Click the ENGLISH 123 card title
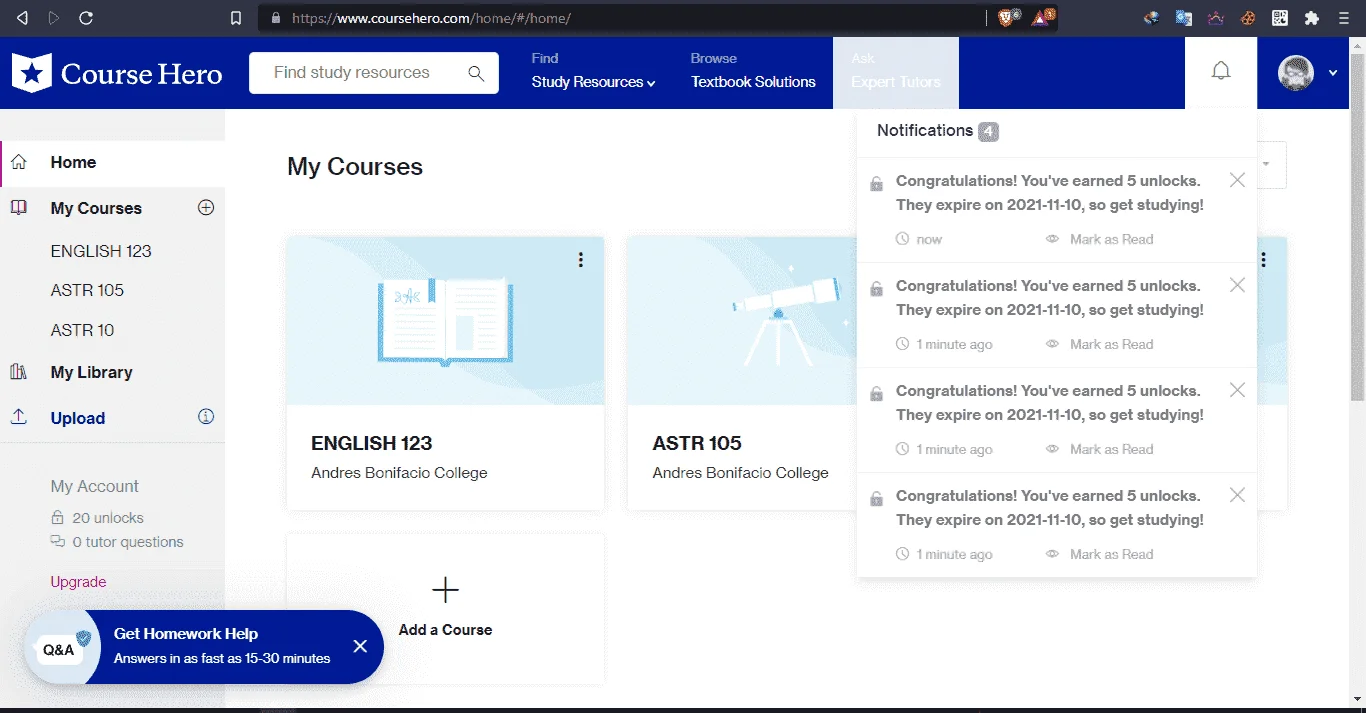This screenshot has height=713, width=1366. 371,443
